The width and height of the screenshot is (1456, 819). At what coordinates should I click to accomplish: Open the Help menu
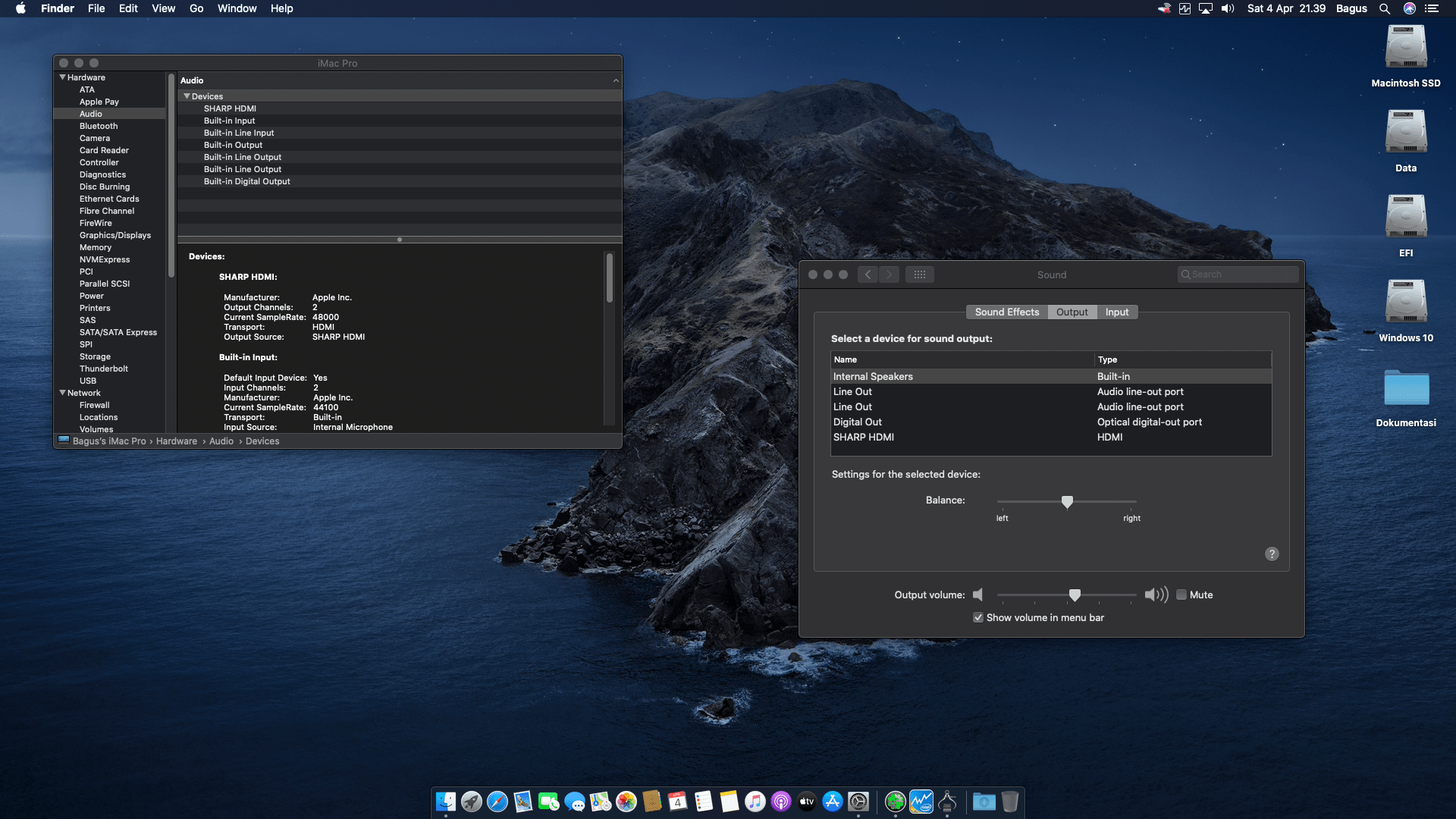point(282,8)
